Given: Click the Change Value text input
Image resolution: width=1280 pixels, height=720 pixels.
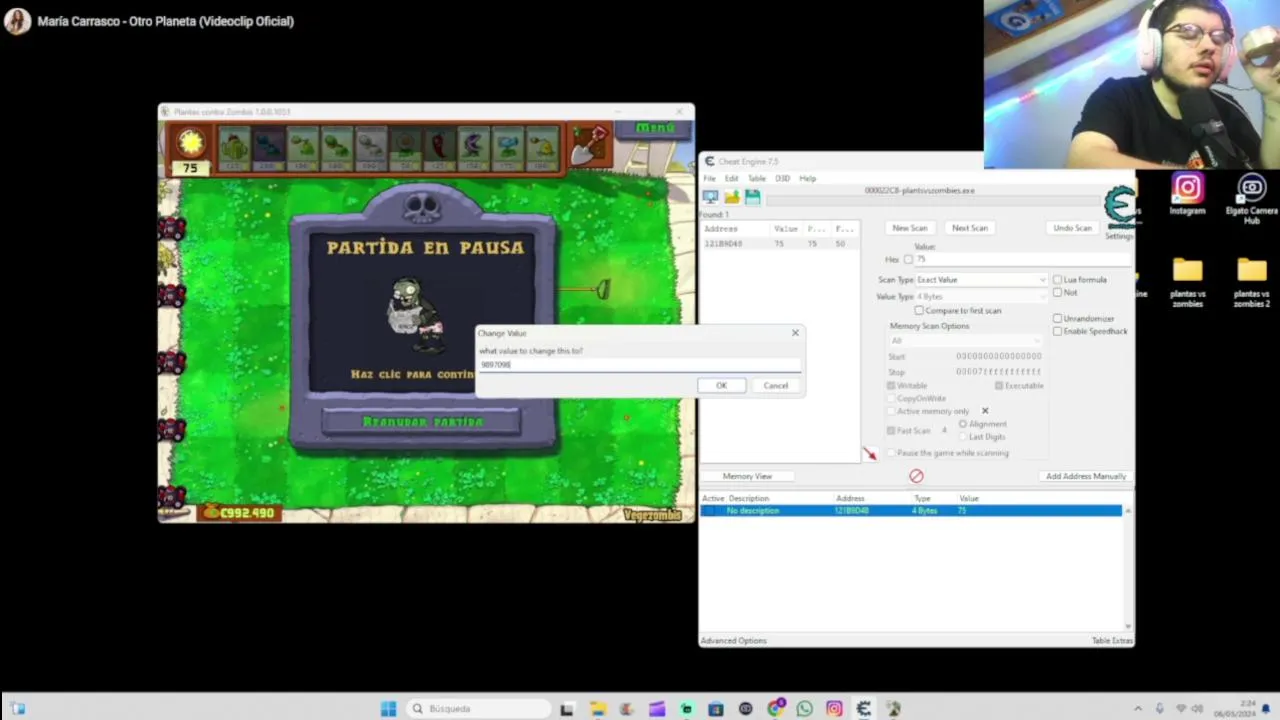Looking at the screenshot, I should [x=639, y=365].
